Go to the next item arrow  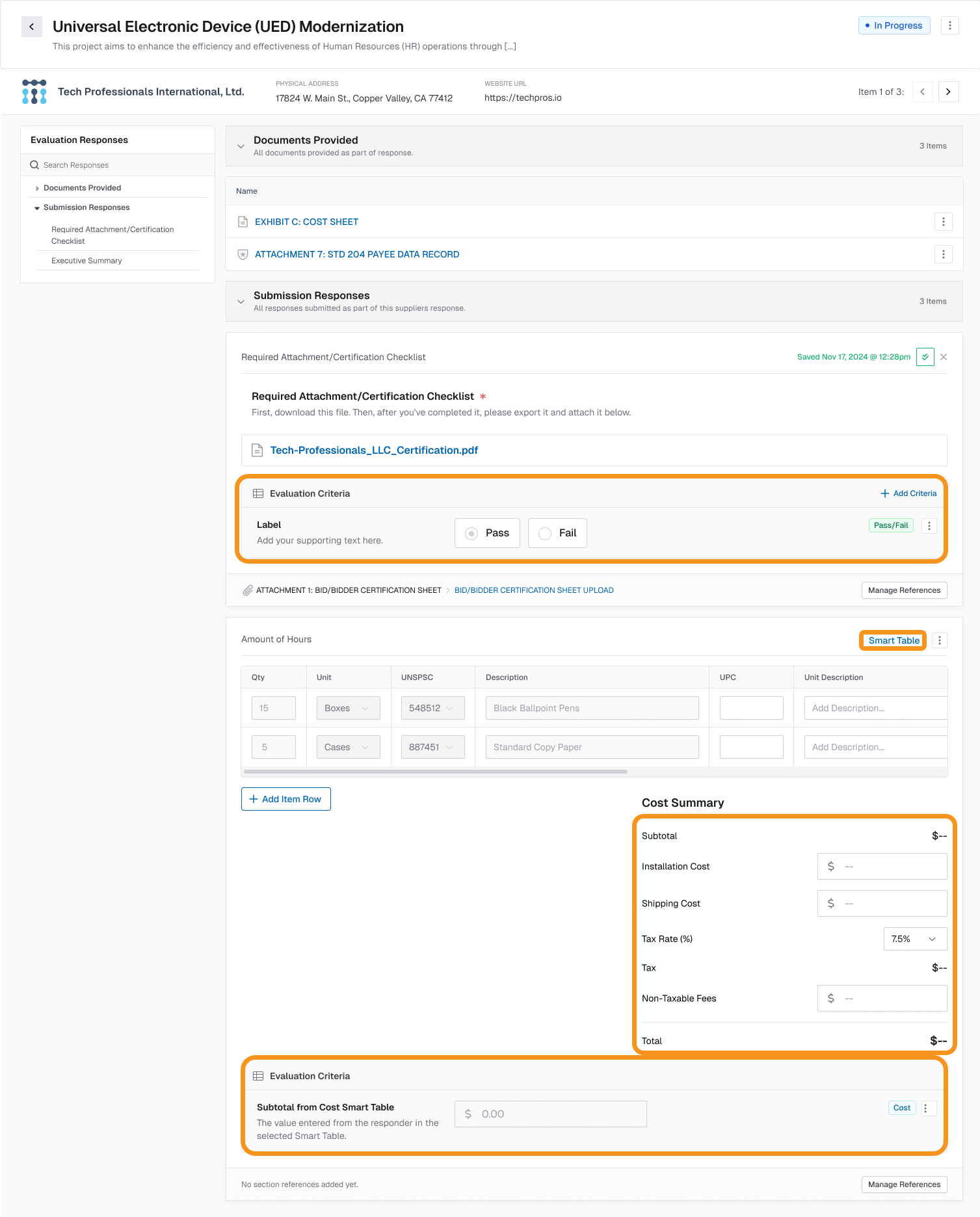coord(948,92)
